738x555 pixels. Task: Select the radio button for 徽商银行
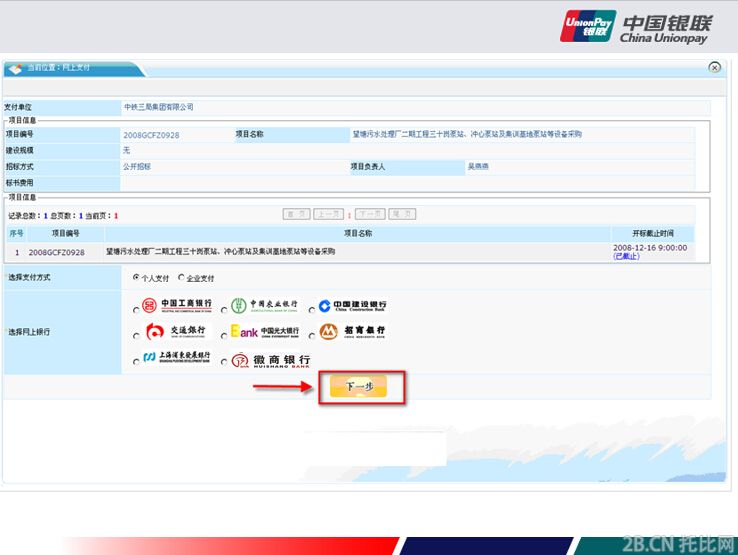tap(224, 363)
